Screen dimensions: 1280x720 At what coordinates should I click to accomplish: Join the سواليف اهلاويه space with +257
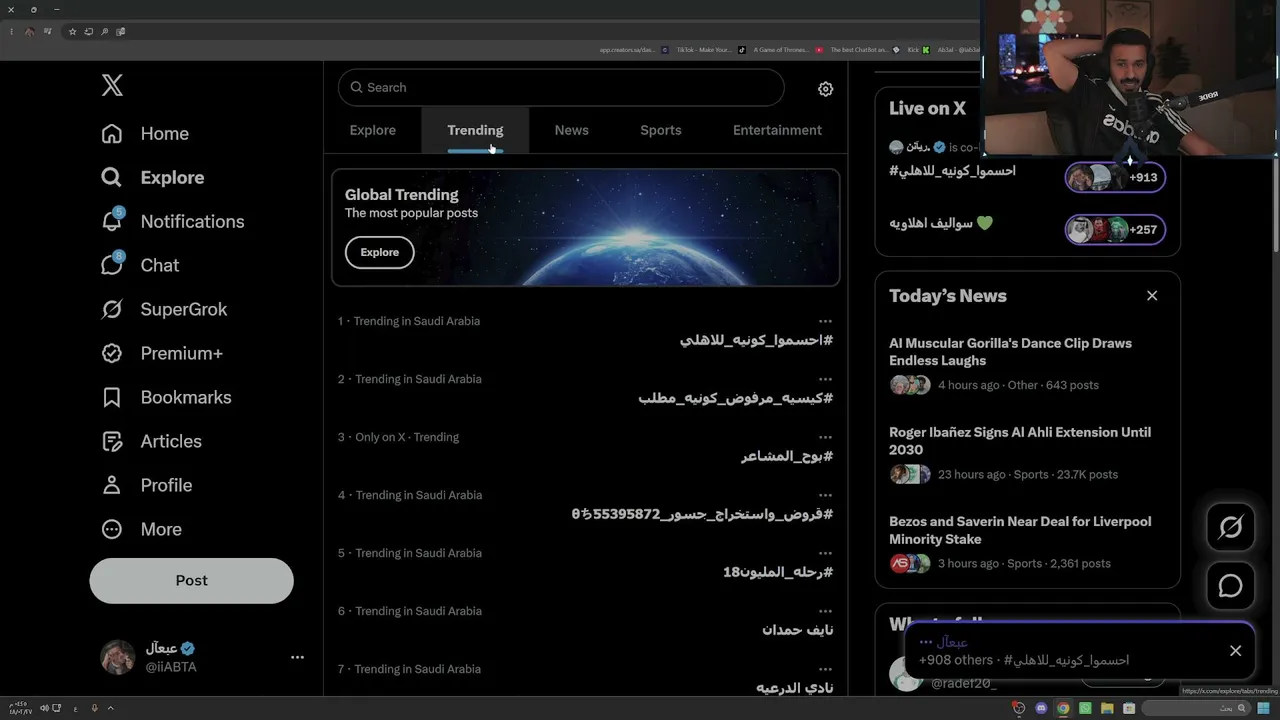coord(1115,229)
